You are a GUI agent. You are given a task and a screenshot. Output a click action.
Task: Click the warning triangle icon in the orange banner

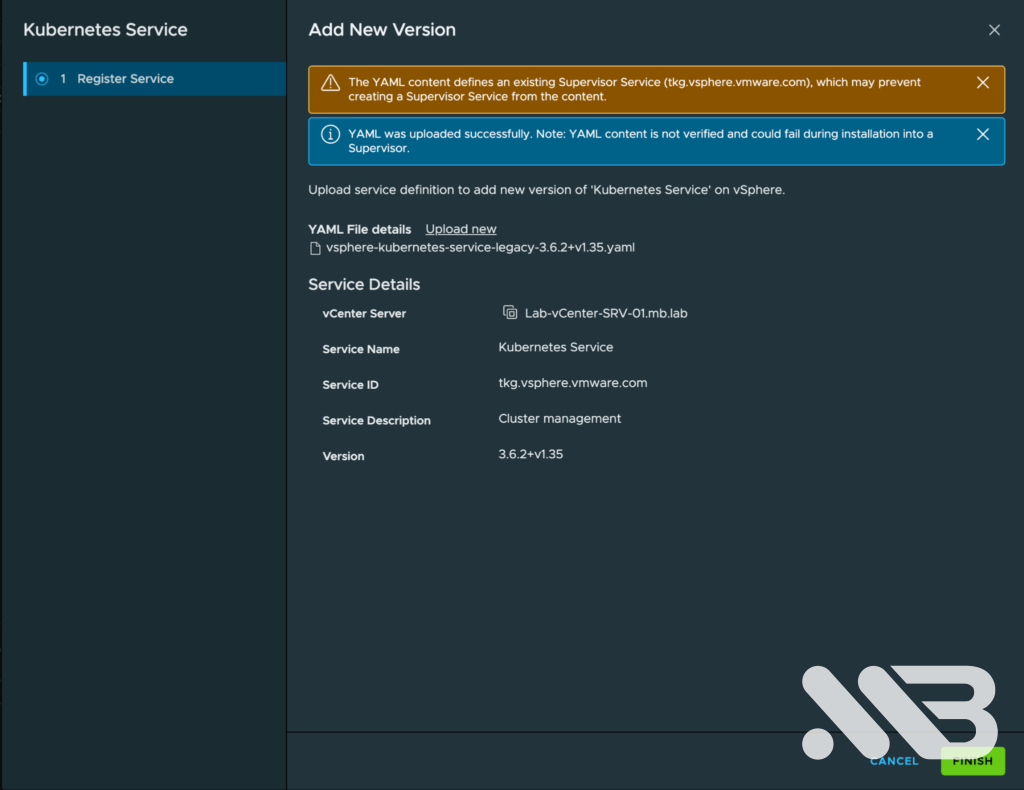(330, 83)
